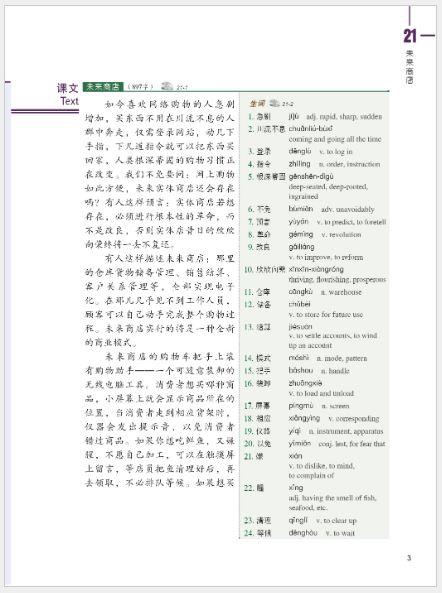
Task: Click the pinyin gǎiliáng in entry 9
Action: (x=301, y=247)
